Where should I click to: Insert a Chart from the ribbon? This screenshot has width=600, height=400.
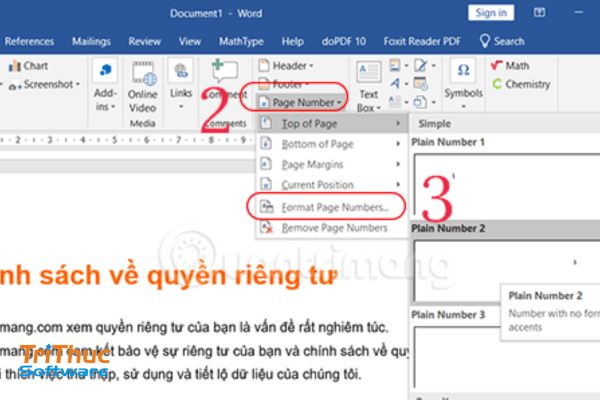[28, 66]
